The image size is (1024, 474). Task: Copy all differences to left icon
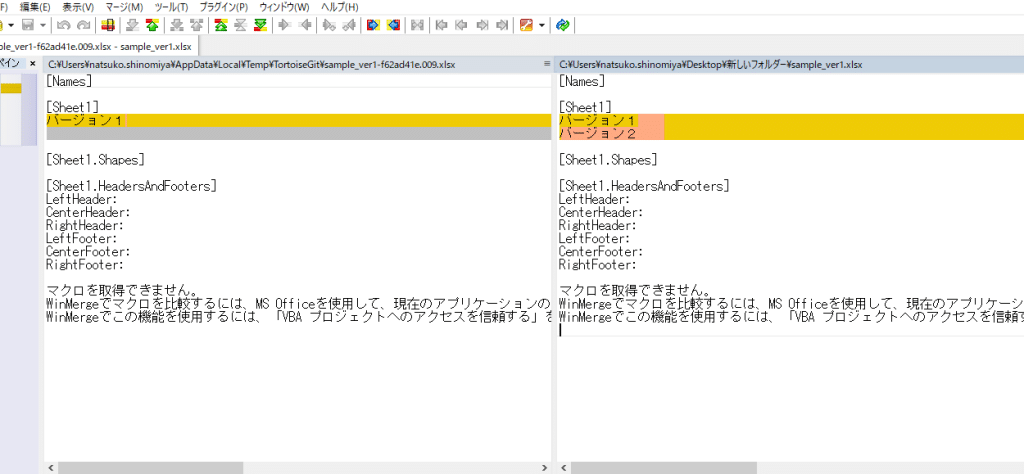pos(393,25)
